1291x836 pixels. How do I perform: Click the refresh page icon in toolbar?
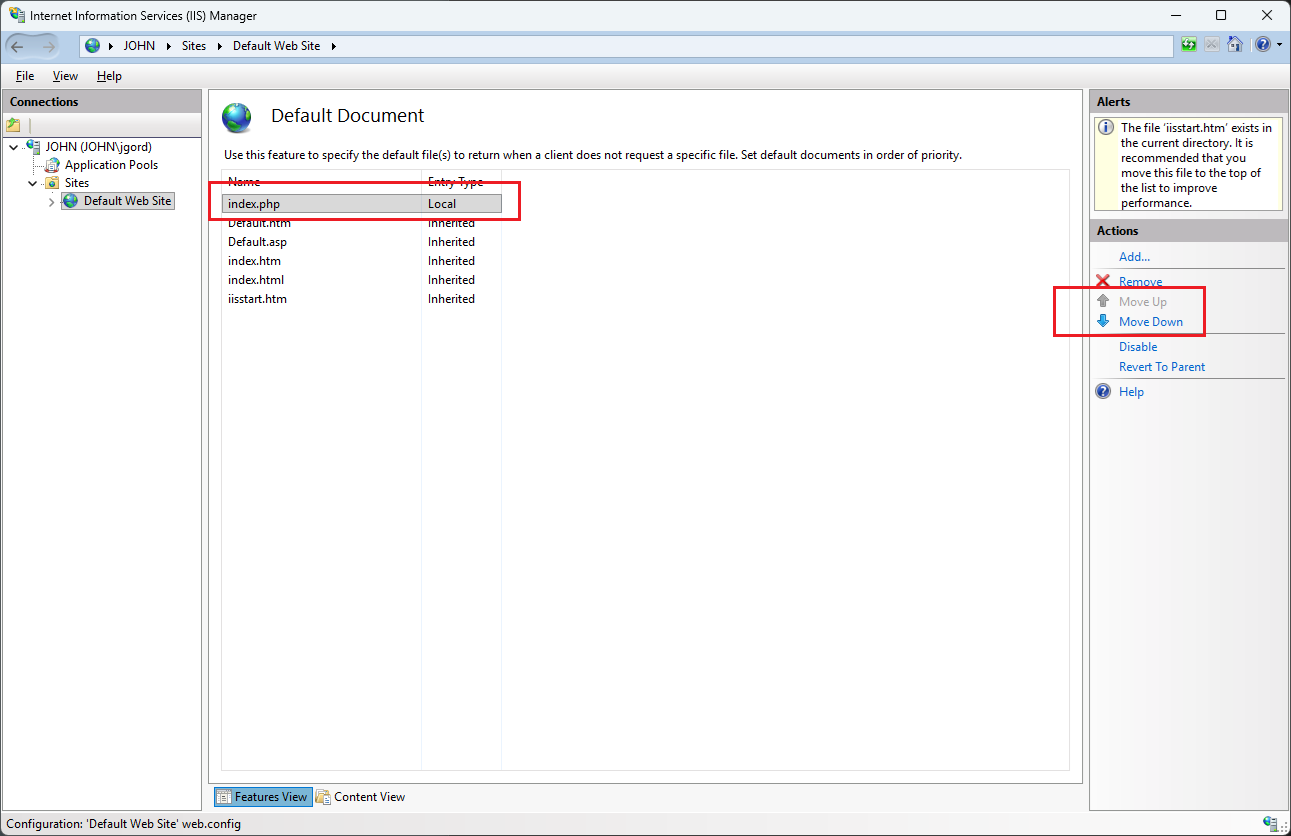tap(1188, 45)
